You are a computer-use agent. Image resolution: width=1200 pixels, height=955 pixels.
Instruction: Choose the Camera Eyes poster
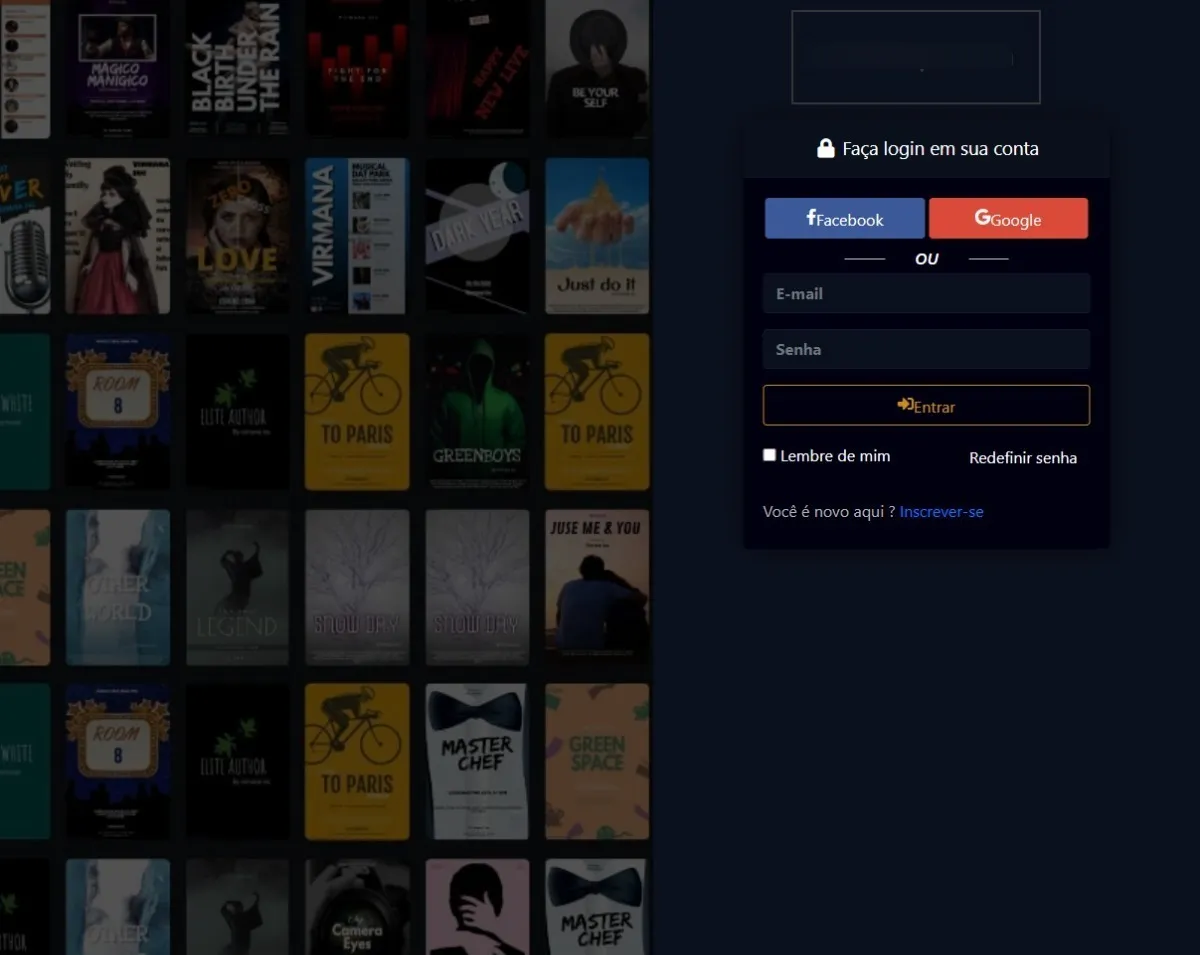pos(357,907)
